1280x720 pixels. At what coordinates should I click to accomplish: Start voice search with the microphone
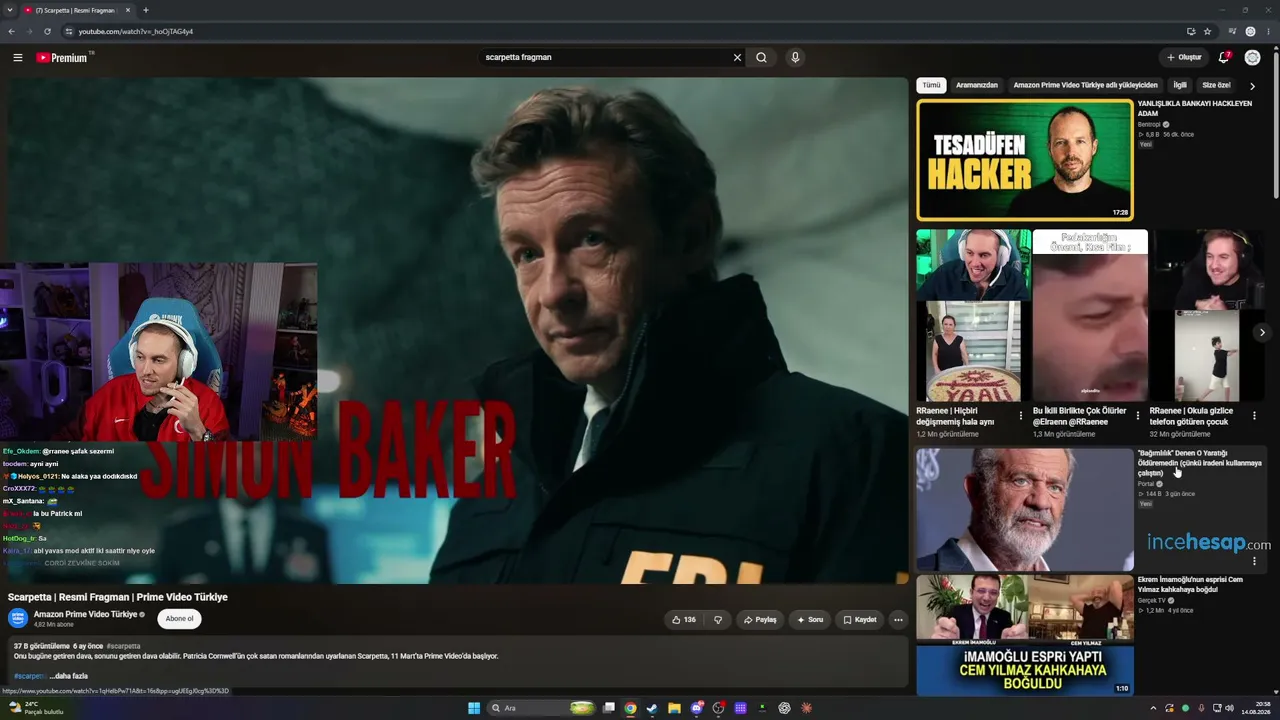tap(795, 57)
